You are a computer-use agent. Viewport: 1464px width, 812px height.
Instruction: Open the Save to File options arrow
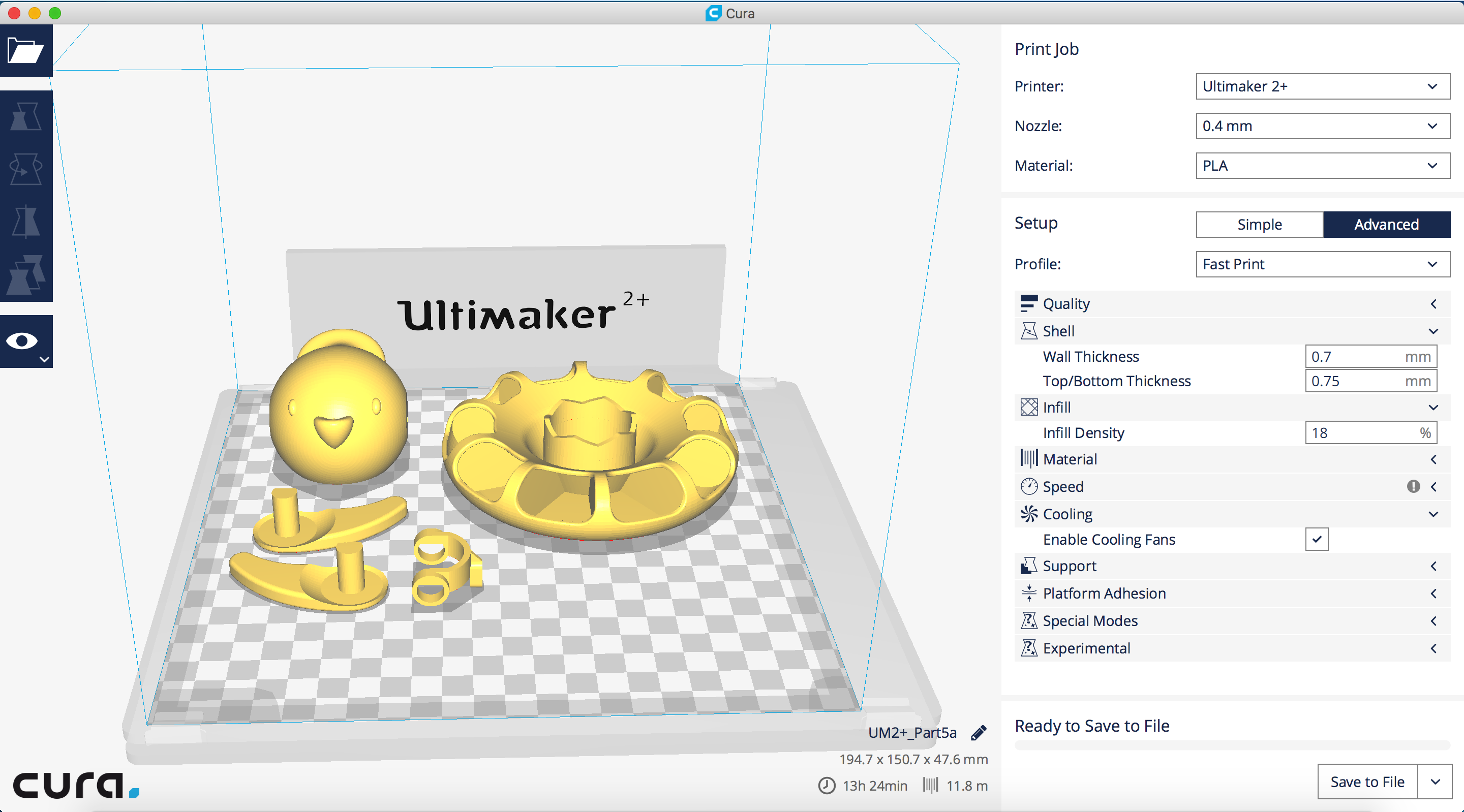[1435, 782]
